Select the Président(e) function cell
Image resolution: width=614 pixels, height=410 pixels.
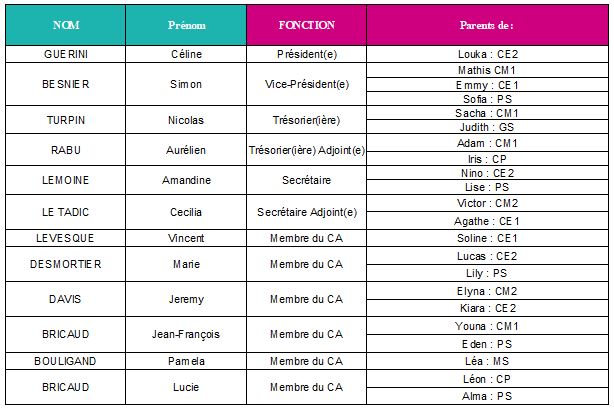305,55
